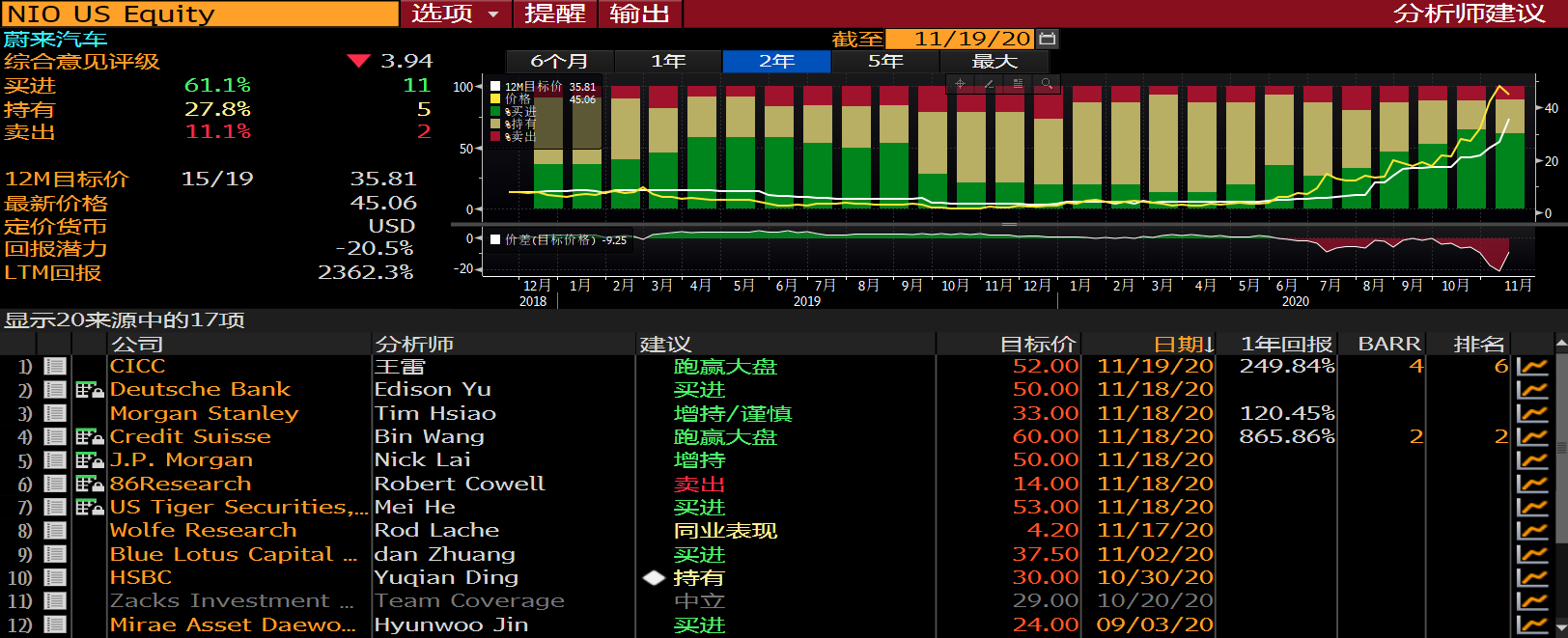Screen dimensions: 1568x638
Task: Open the calendar picker beside the date
Action: [x=1048, y=39]
